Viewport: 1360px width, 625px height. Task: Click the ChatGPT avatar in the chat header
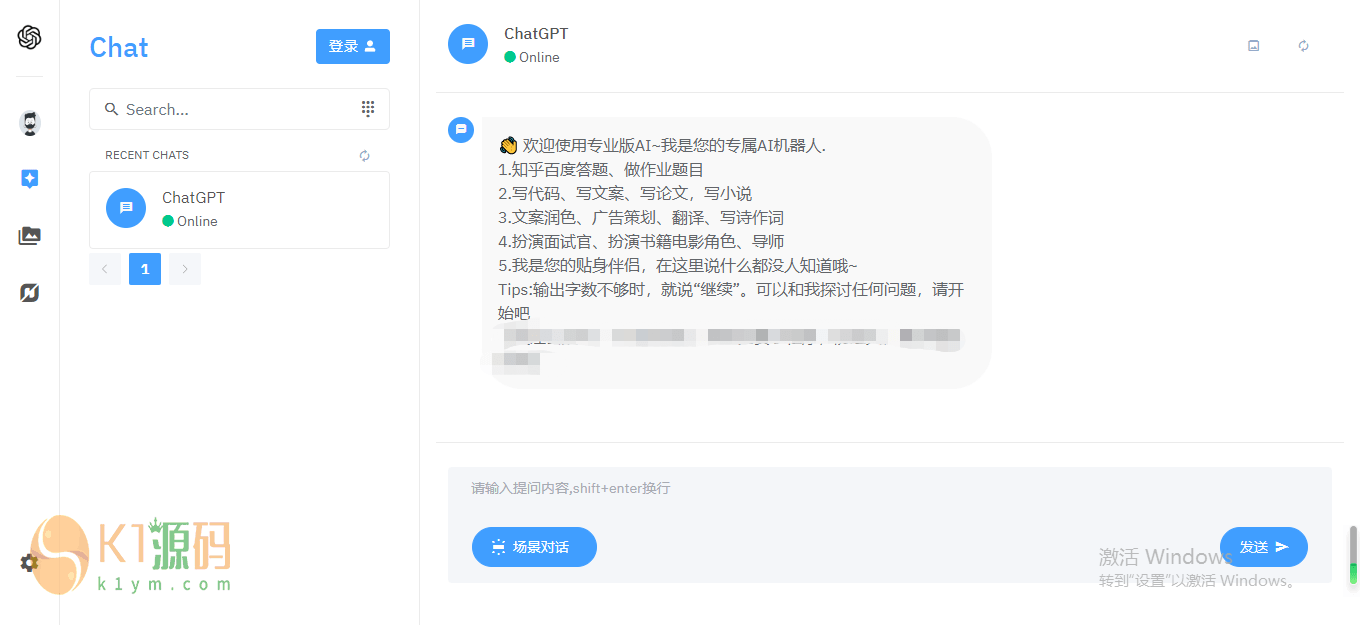[x=468, y=44]
